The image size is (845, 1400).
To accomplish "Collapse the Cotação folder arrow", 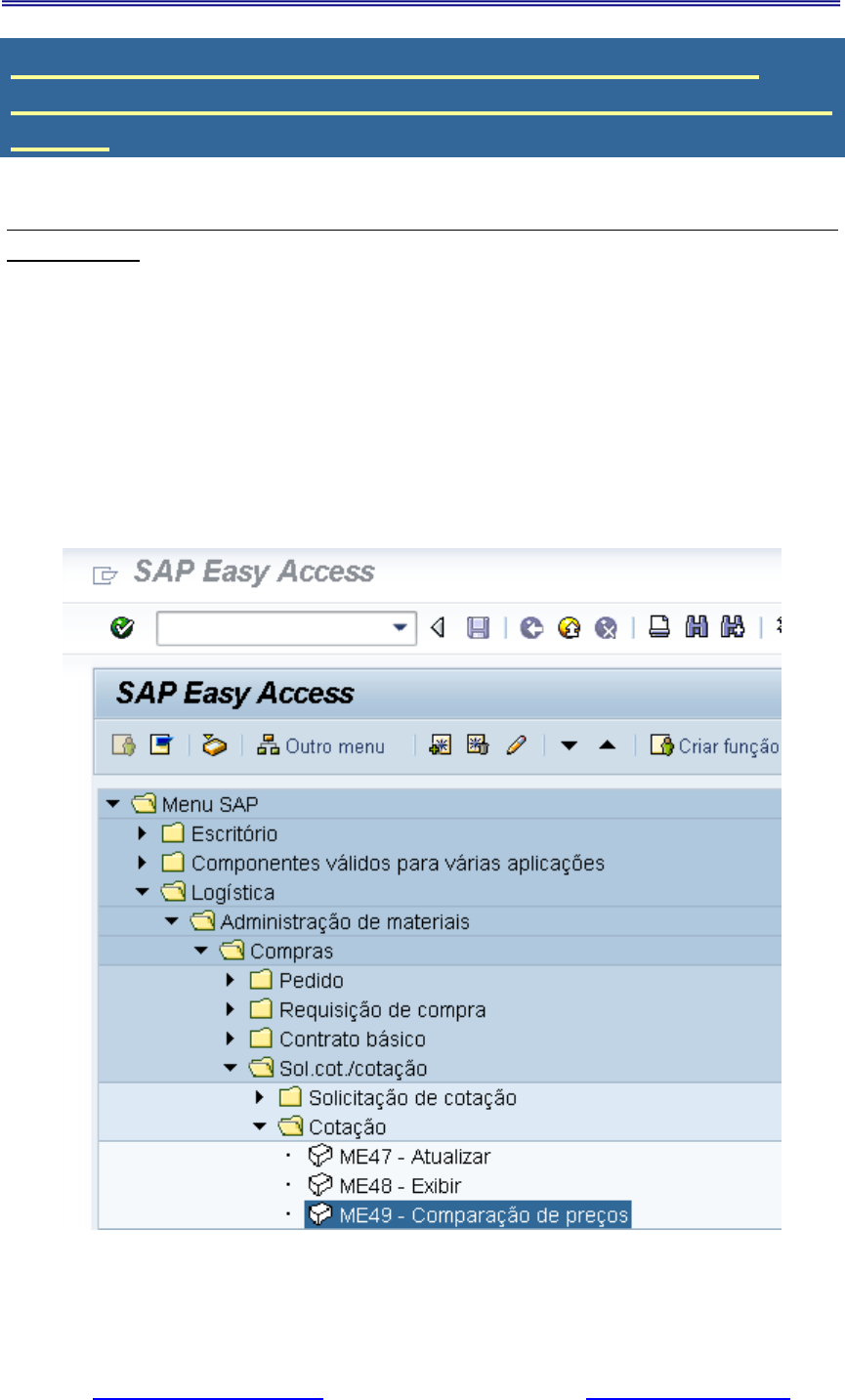I will (x=260, y=1127).
